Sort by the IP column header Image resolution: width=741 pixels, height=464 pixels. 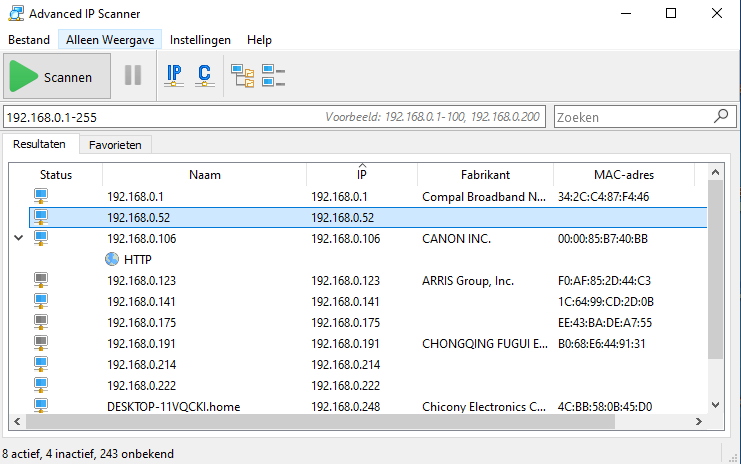point(362,175)
